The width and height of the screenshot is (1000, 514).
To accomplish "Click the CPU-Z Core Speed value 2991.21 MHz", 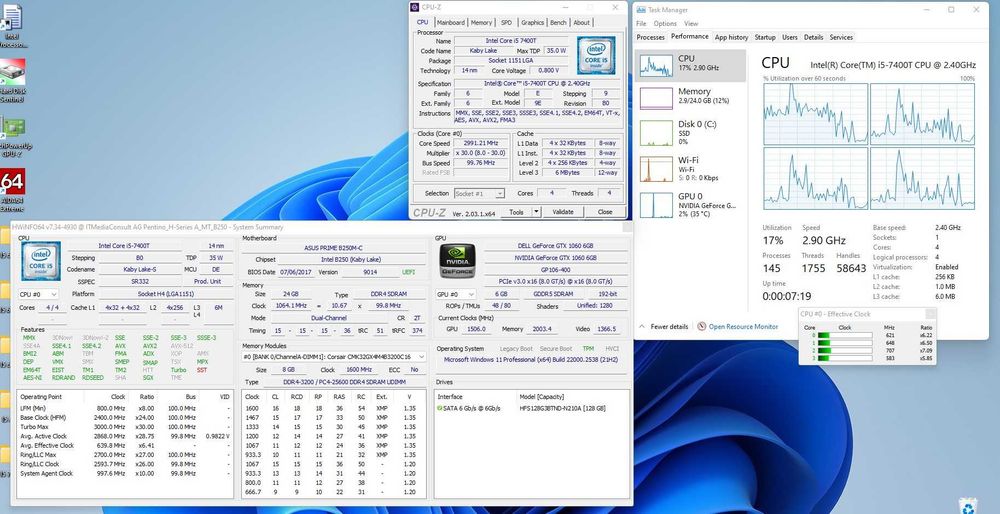I will coord(480,143).
